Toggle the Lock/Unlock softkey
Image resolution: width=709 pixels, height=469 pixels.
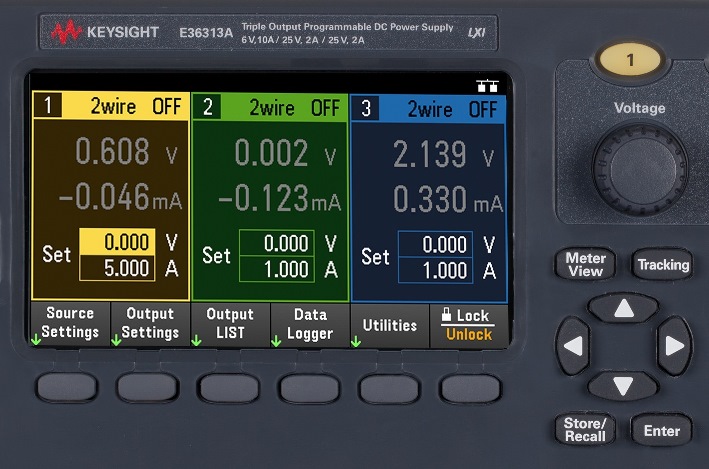468,324
